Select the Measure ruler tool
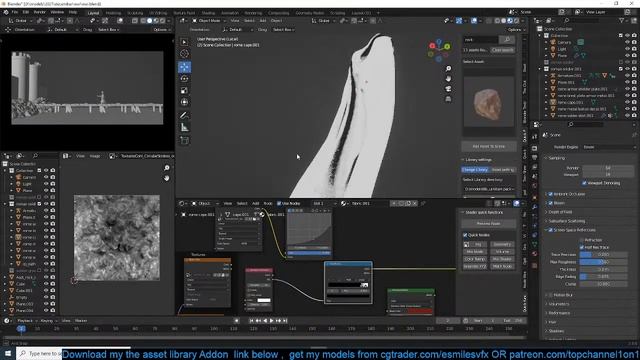640x360 pixels. (184, 128)
